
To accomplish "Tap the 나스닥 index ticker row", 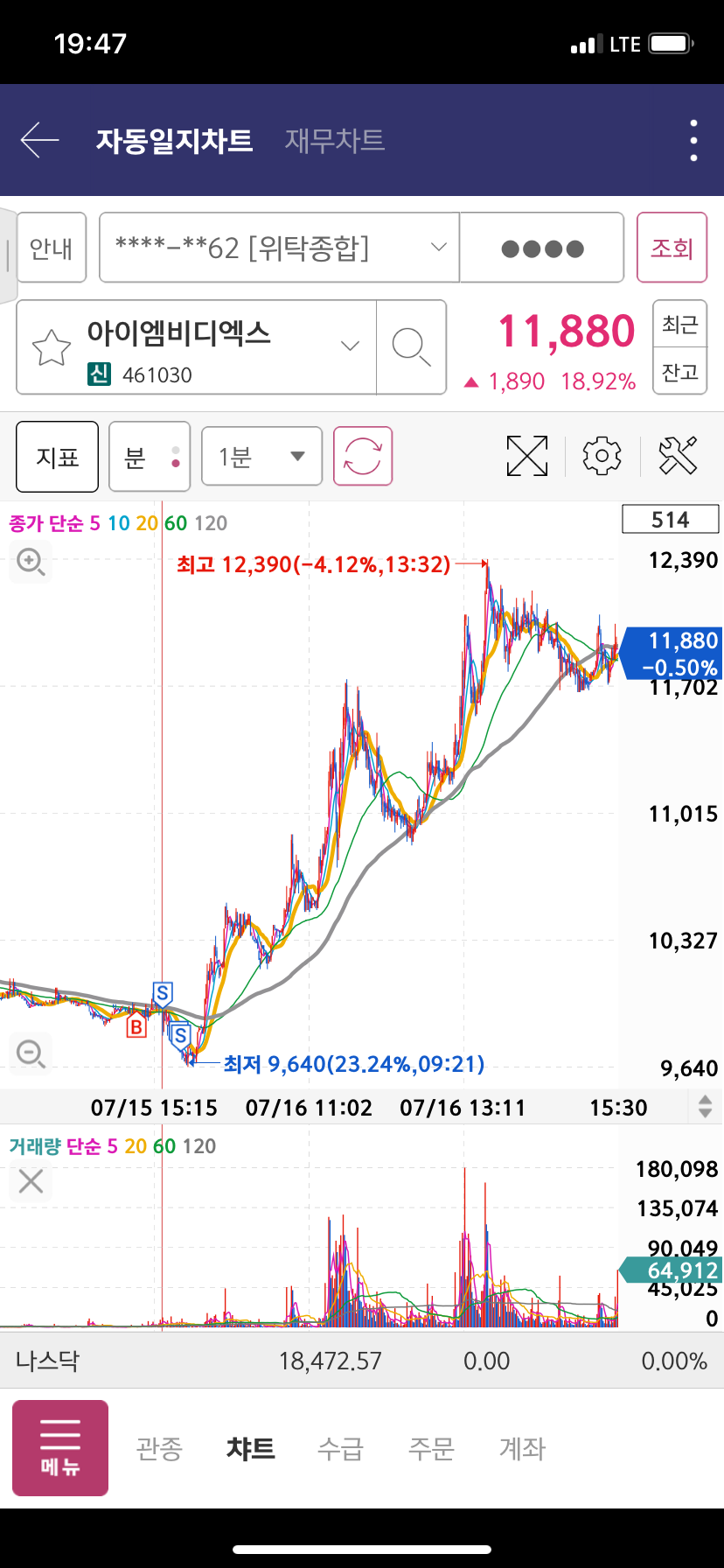I will [362, 1361].
